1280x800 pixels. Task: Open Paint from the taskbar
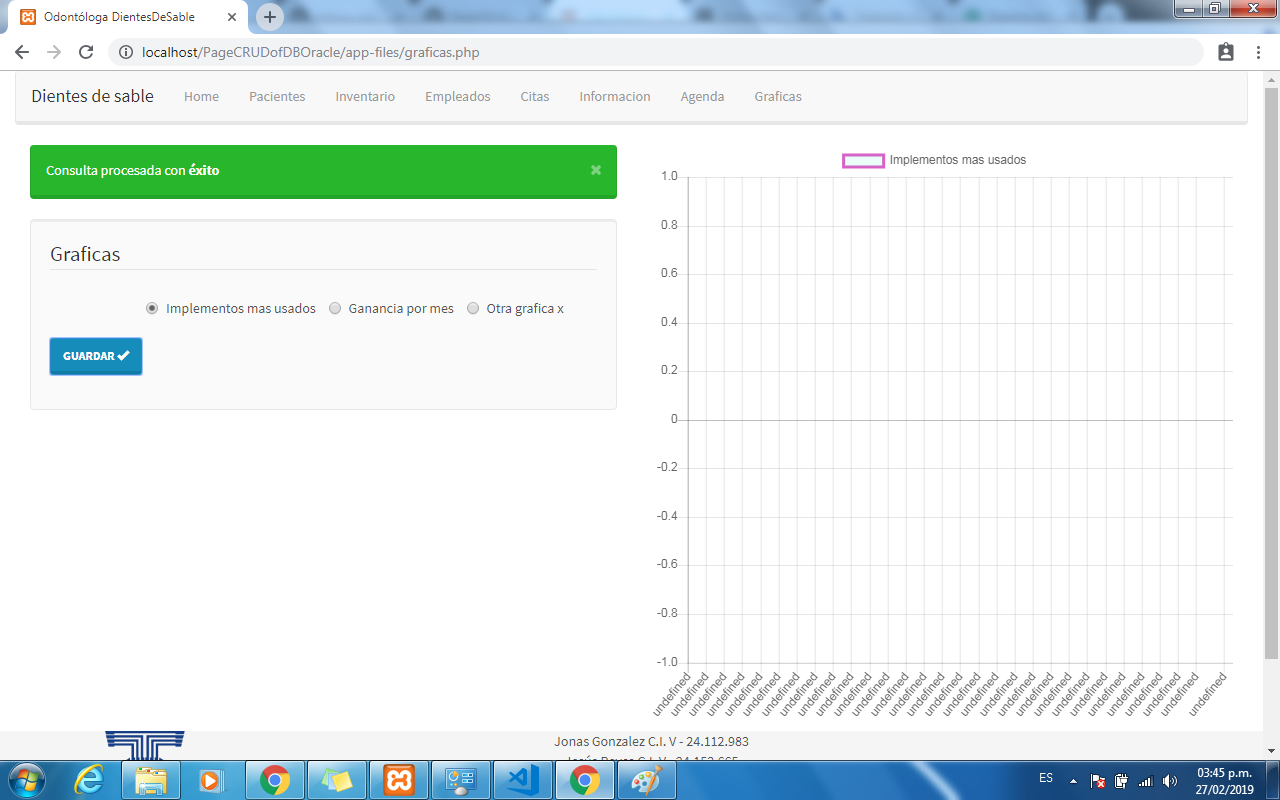point(647,779)
